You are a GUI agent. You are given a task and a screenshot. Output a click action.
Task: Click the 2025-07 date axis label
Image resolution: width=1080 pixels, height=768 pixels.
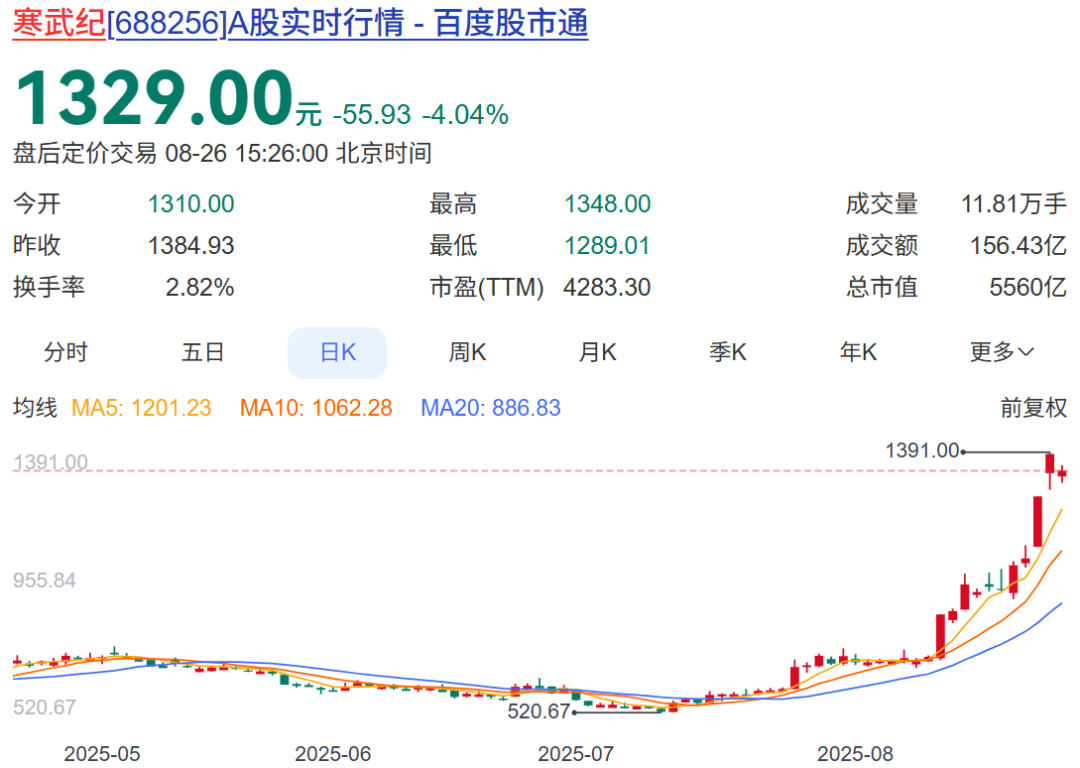click(575, 754)
